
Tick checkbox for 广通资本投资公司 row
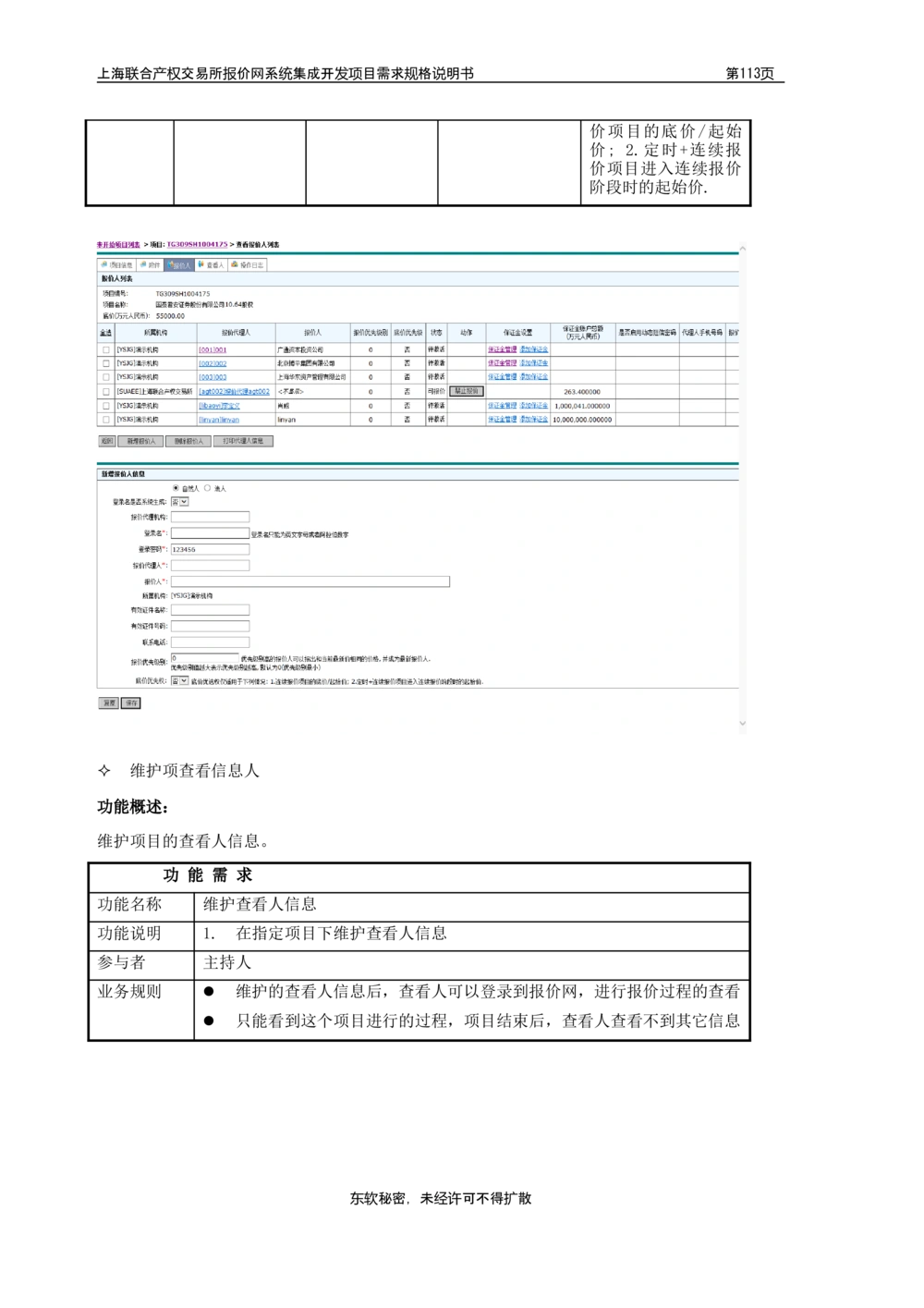[x=106, y=350]
